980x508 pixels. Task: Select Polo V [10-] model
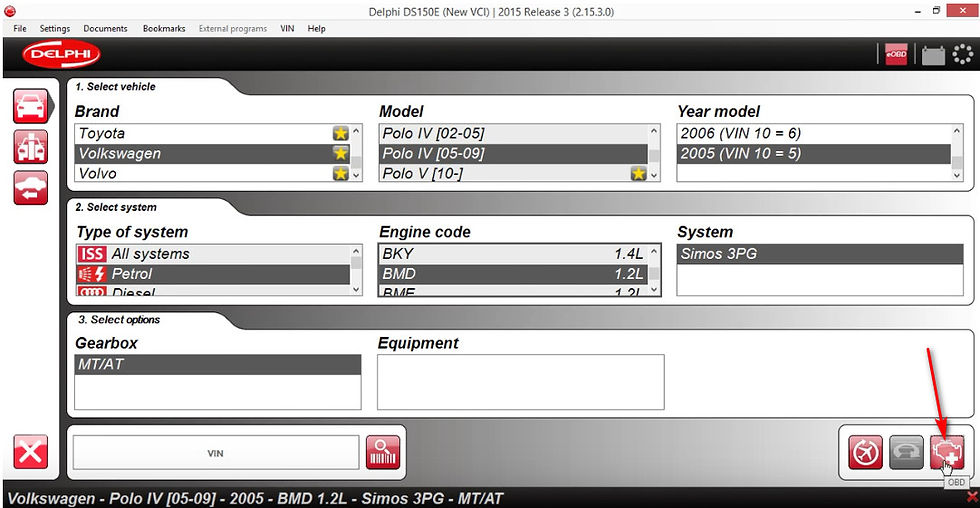coord(513,173)
